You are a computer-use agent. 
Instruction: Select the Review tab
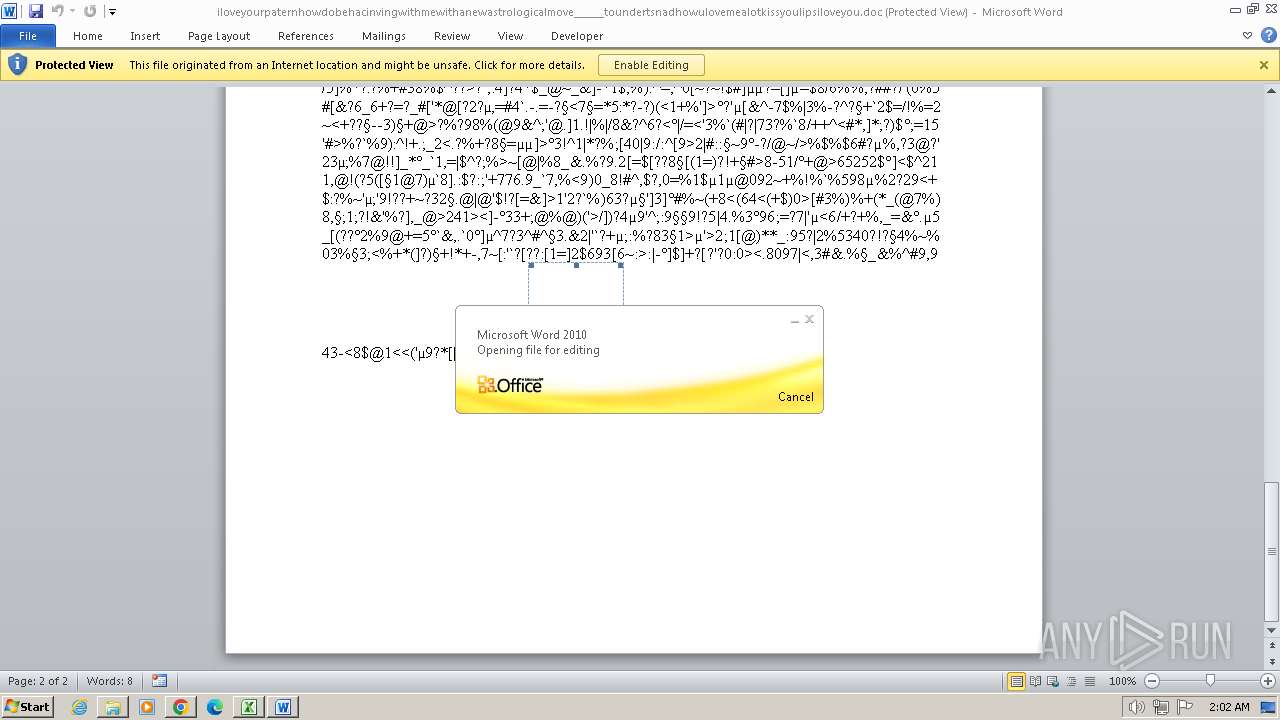pos(452,36)
